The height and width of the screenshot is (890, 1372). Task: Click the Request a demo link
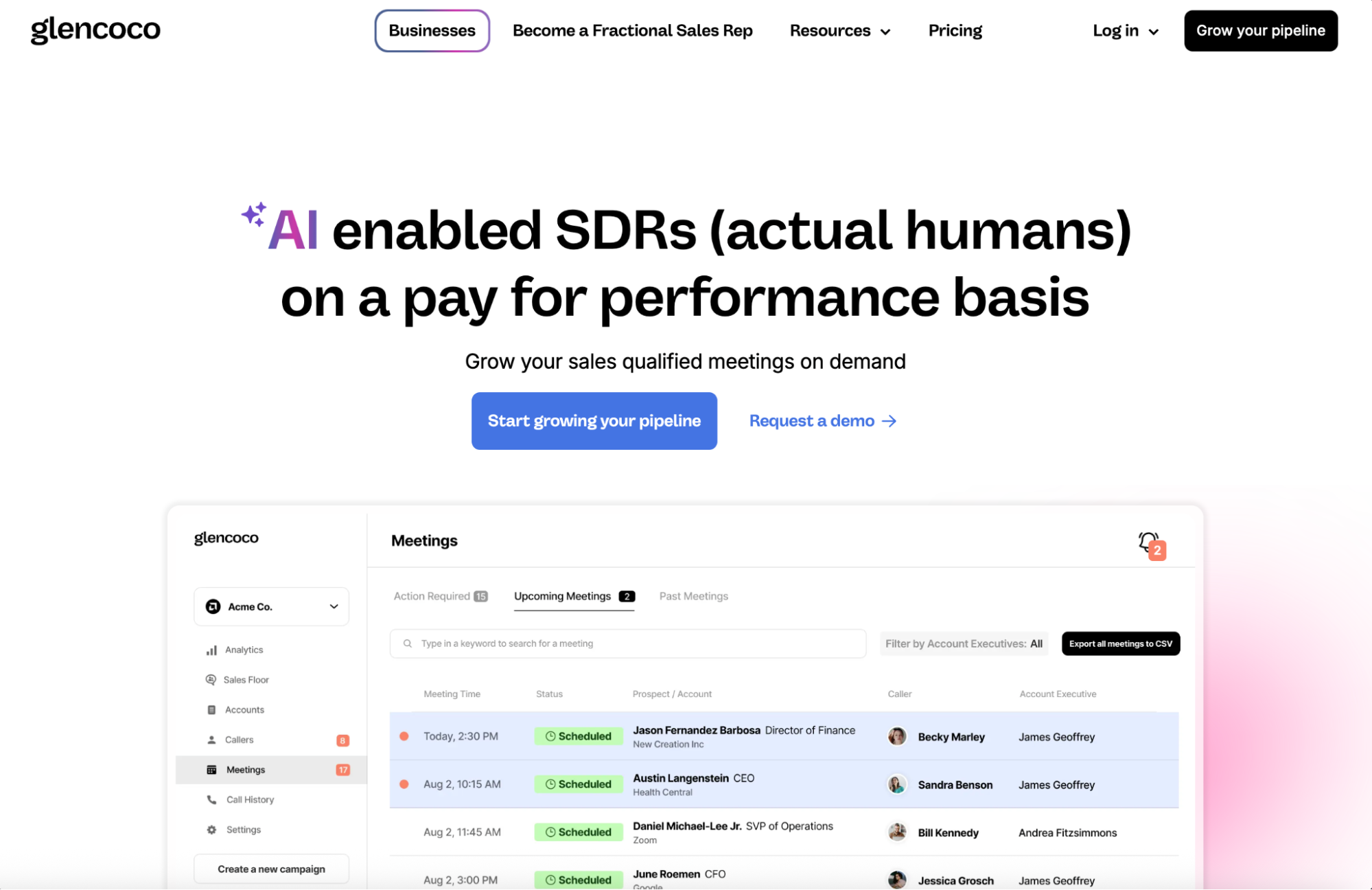point(822,420)
